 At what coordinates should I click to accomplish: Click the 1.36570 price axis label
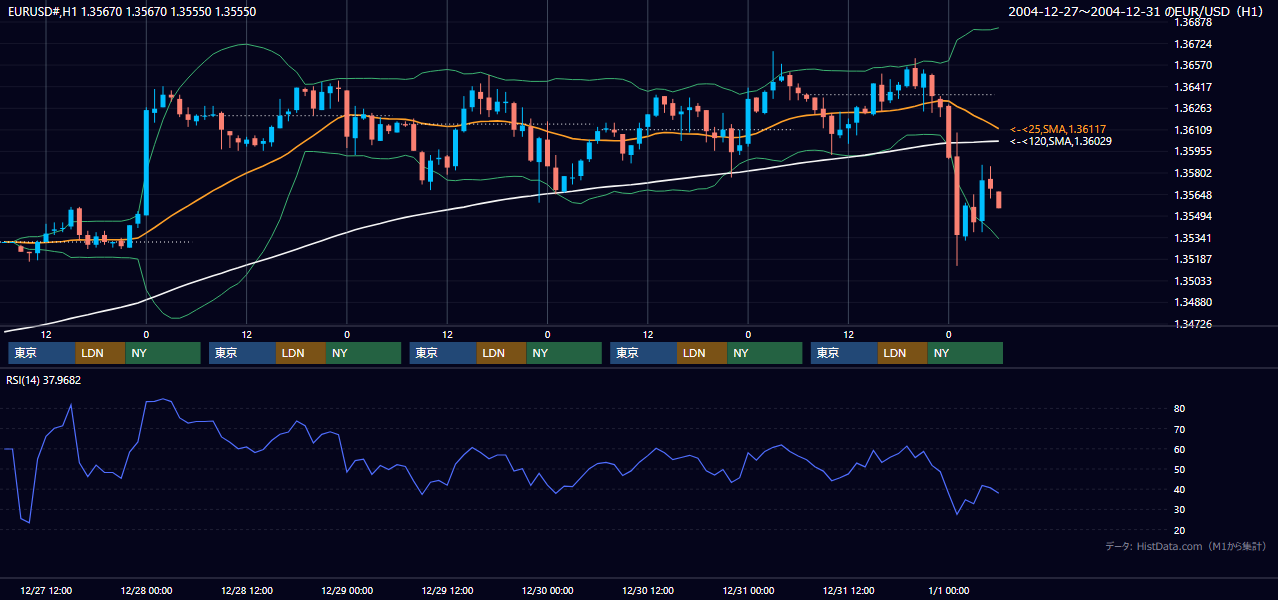1195,65
